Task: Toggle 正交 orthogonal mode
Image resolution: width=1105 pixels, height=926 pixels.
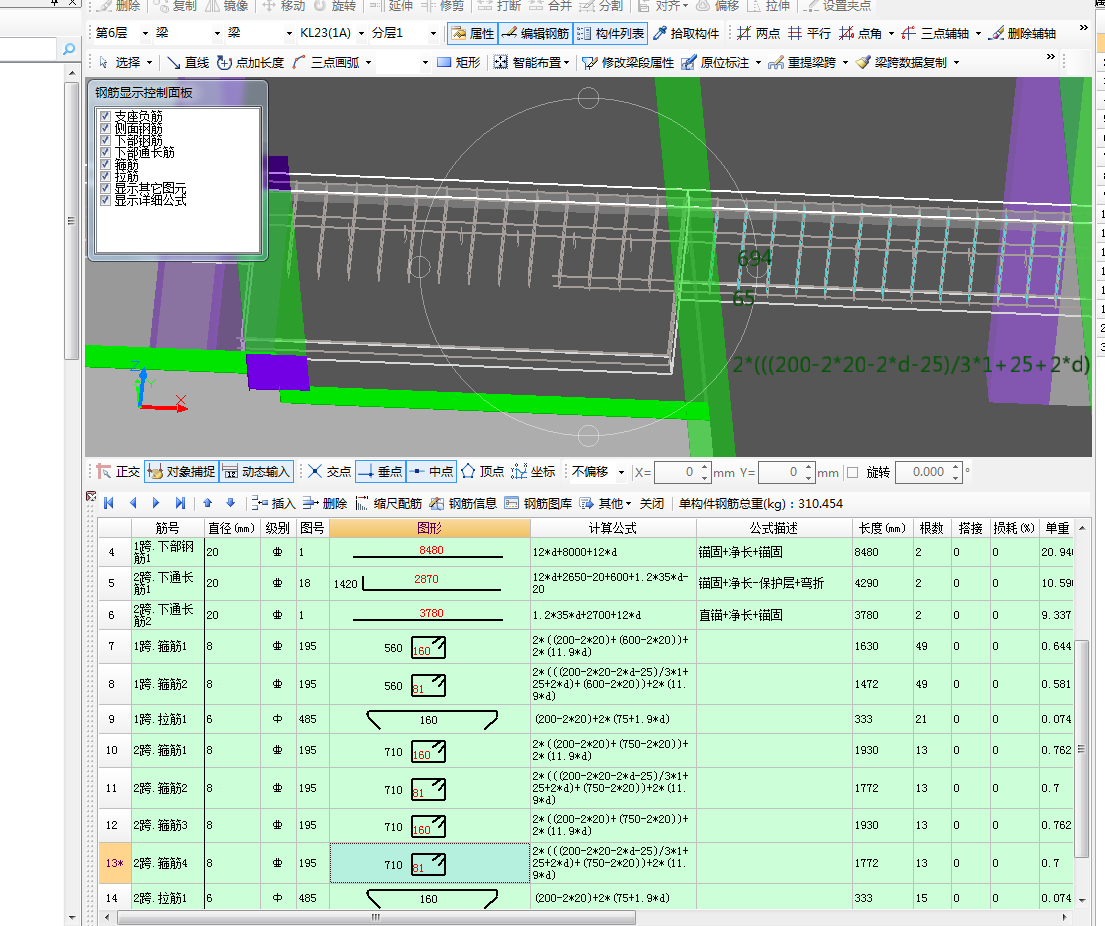Action: point(119,471)
